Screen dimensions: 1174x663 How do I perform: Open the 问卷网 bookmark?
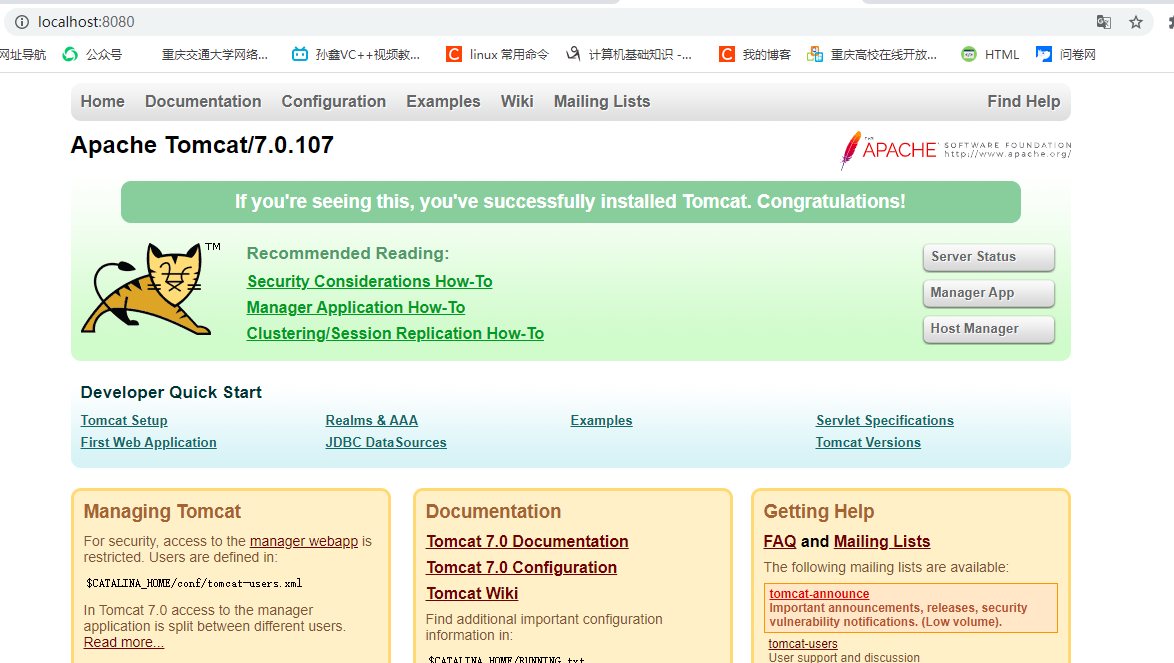1066,54
